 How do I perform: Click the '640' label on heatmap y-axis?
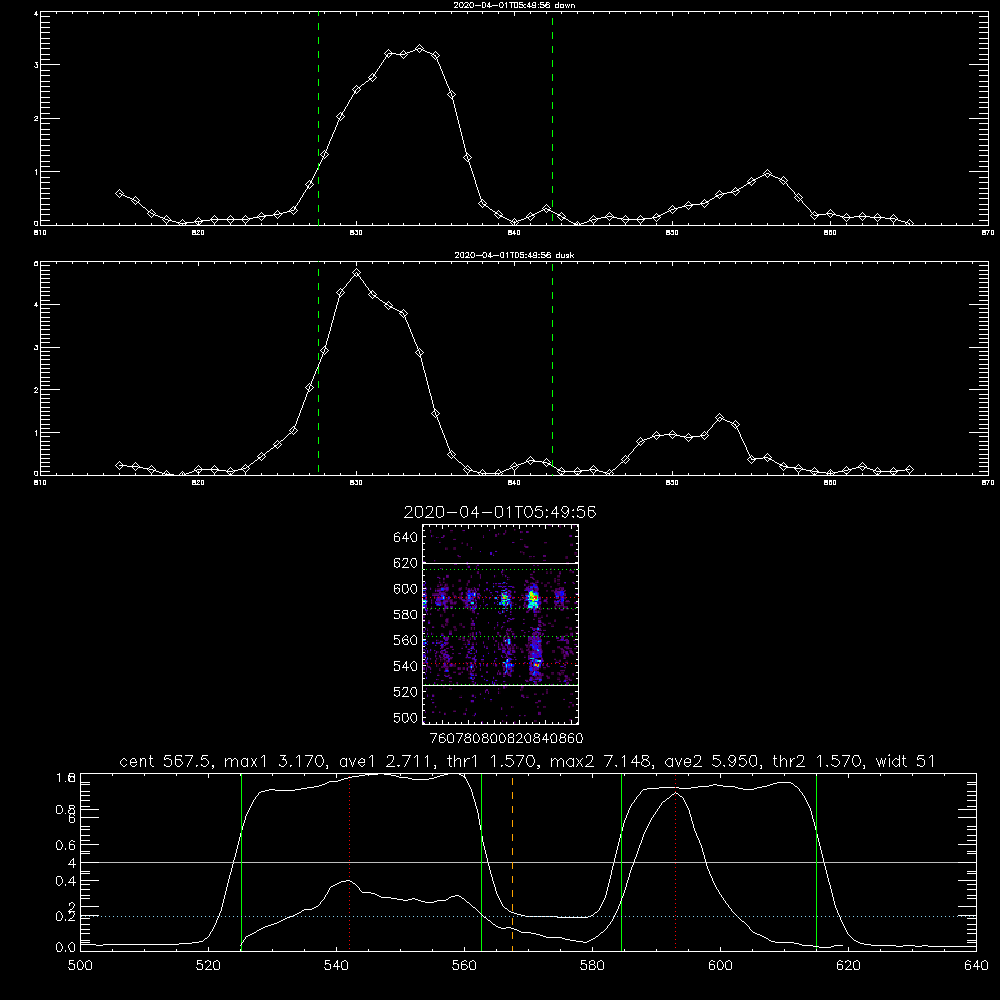[405, 538]
